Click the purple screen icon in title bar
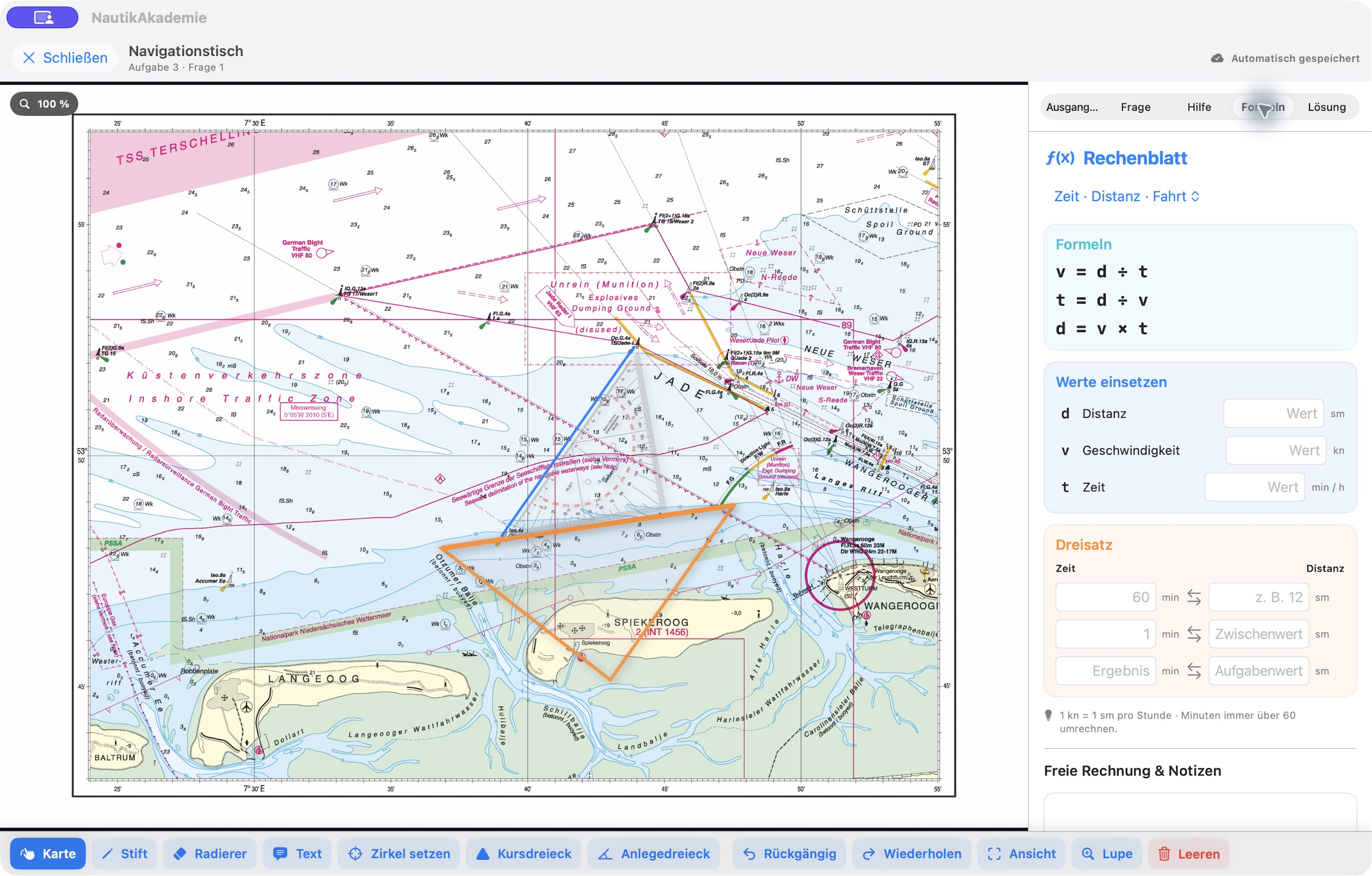 (43, 17)
